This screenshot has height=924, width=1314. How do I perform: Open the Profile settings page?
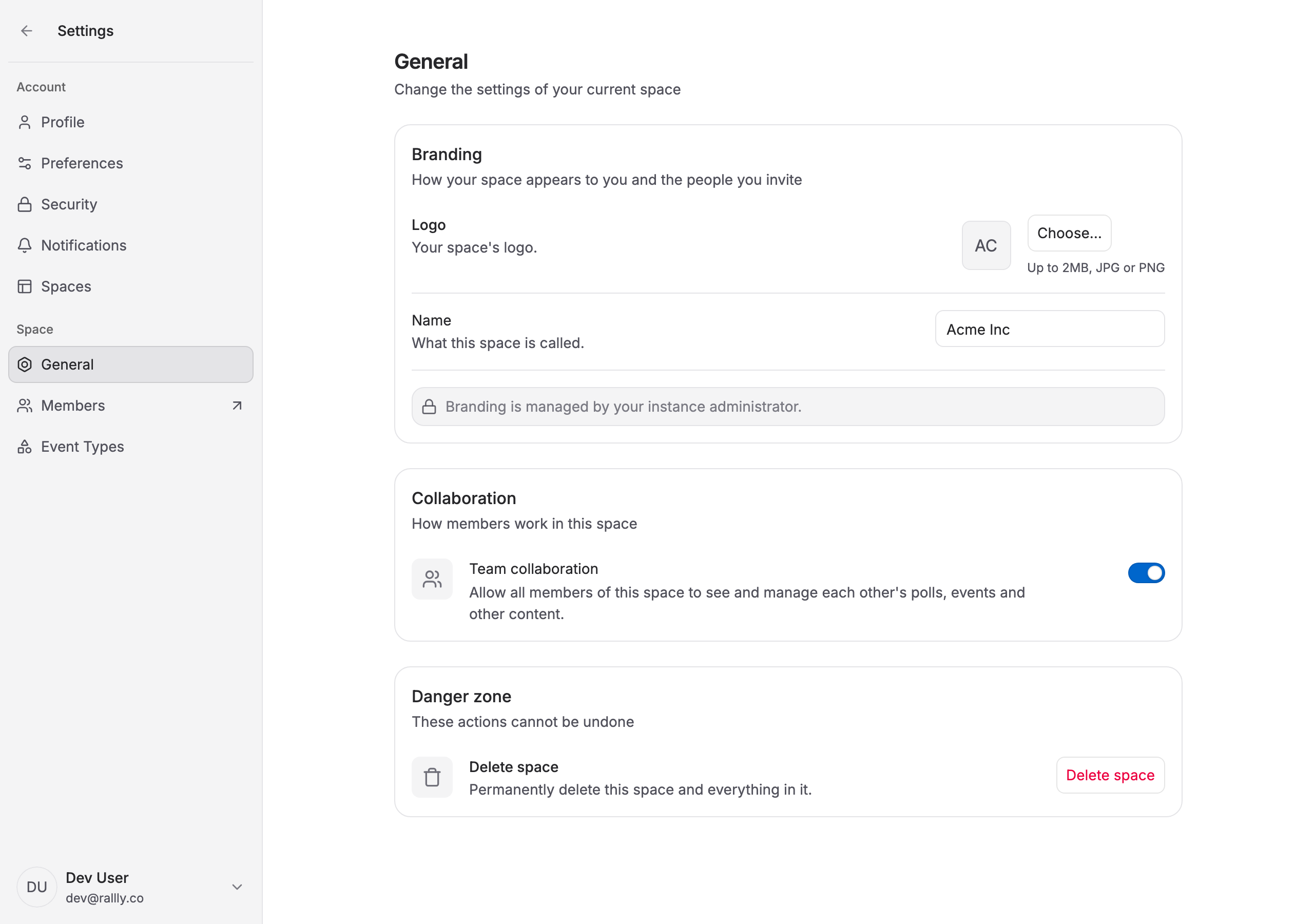pos(130,122)
